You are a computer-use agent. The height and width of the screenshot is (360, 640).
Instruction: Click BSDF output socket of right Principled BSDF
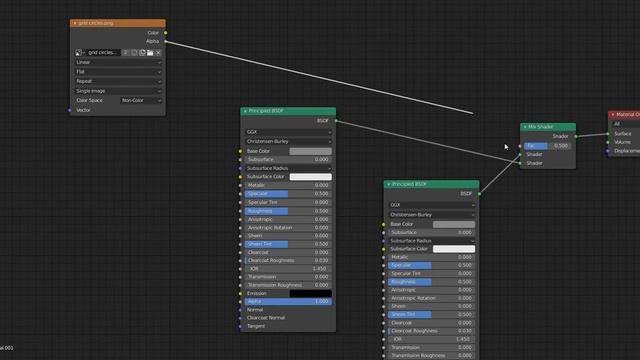(479, 194)
